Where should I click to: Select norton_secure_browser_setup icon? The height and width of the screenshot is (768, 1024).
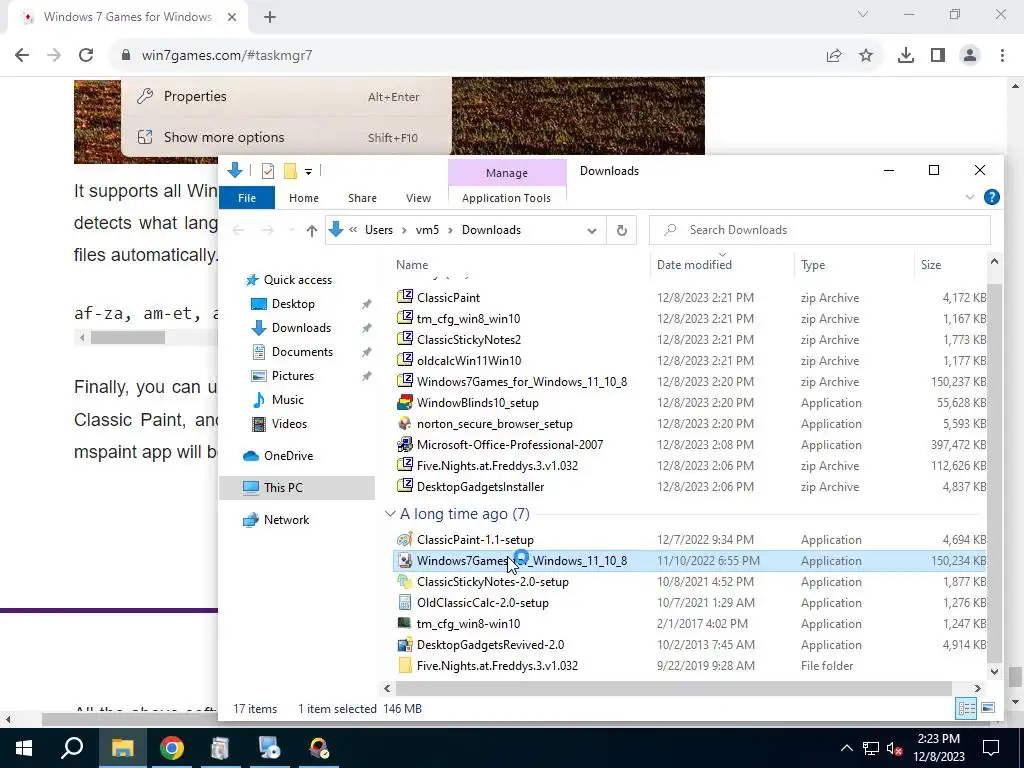405,423
